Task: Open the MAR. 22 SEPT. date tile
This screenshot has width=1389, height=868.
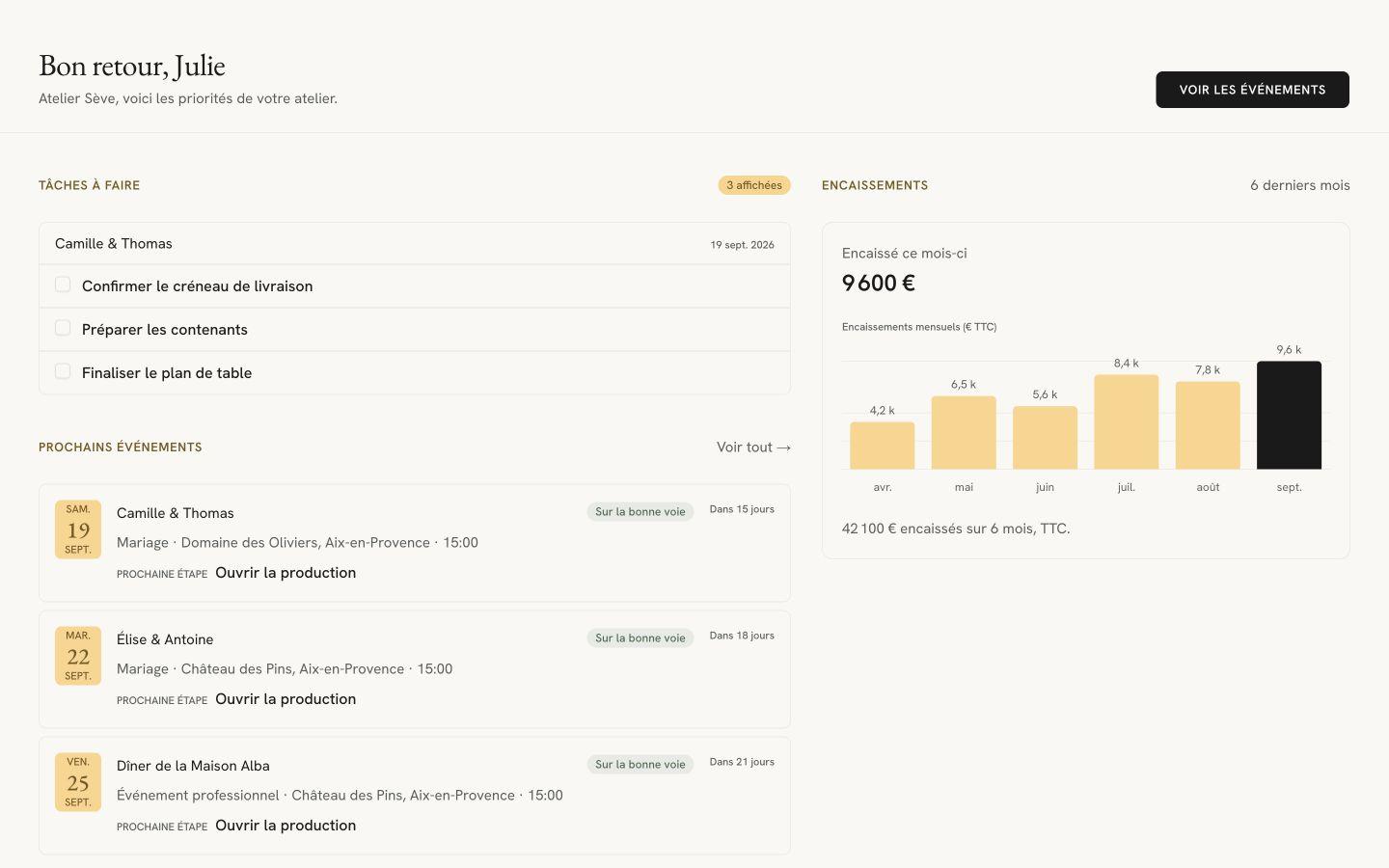Action: tap(78, 656)
